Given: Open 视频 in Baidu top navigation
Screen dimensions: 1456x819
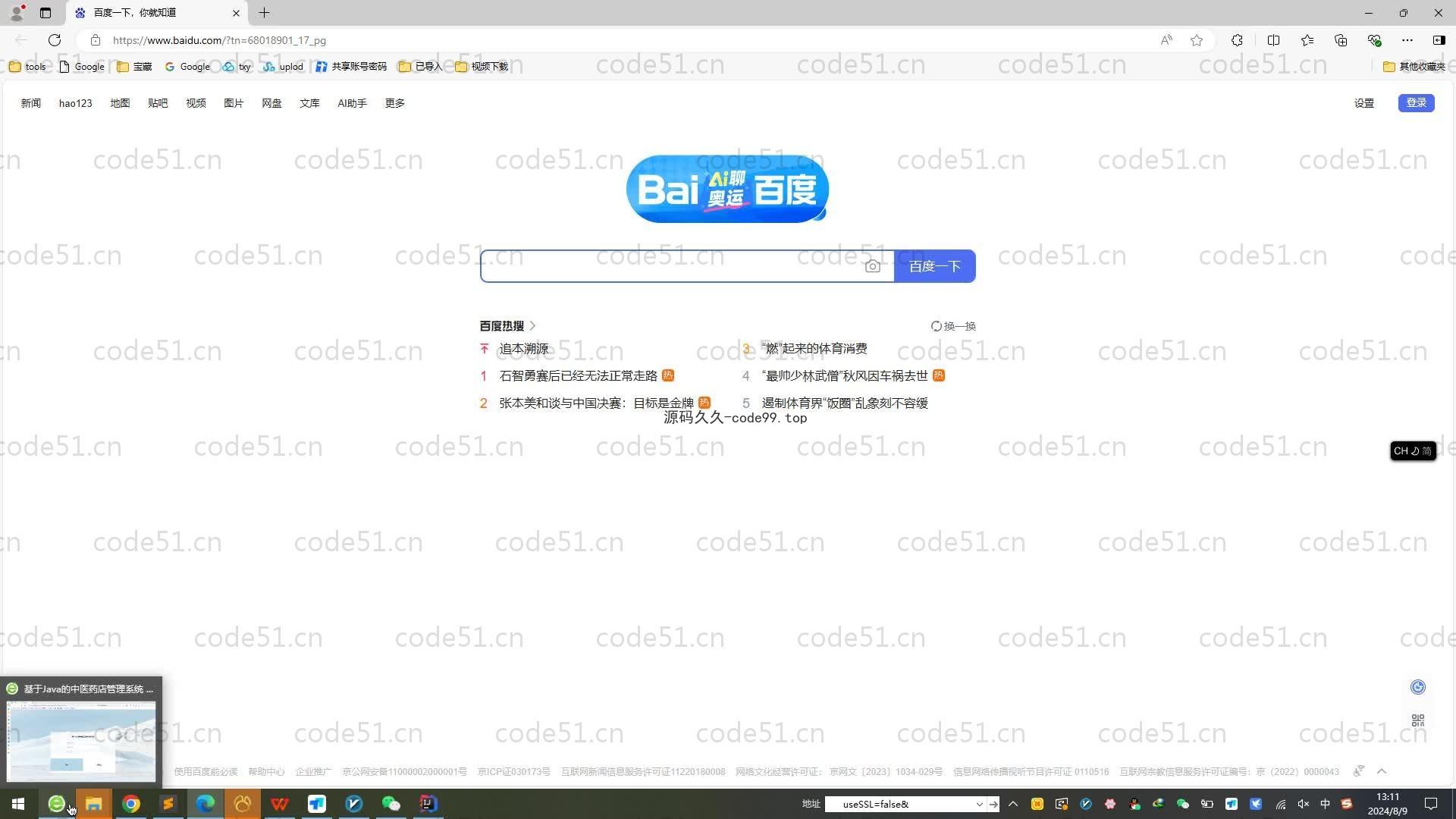Looking at the screenshot, I should [196, 103].
